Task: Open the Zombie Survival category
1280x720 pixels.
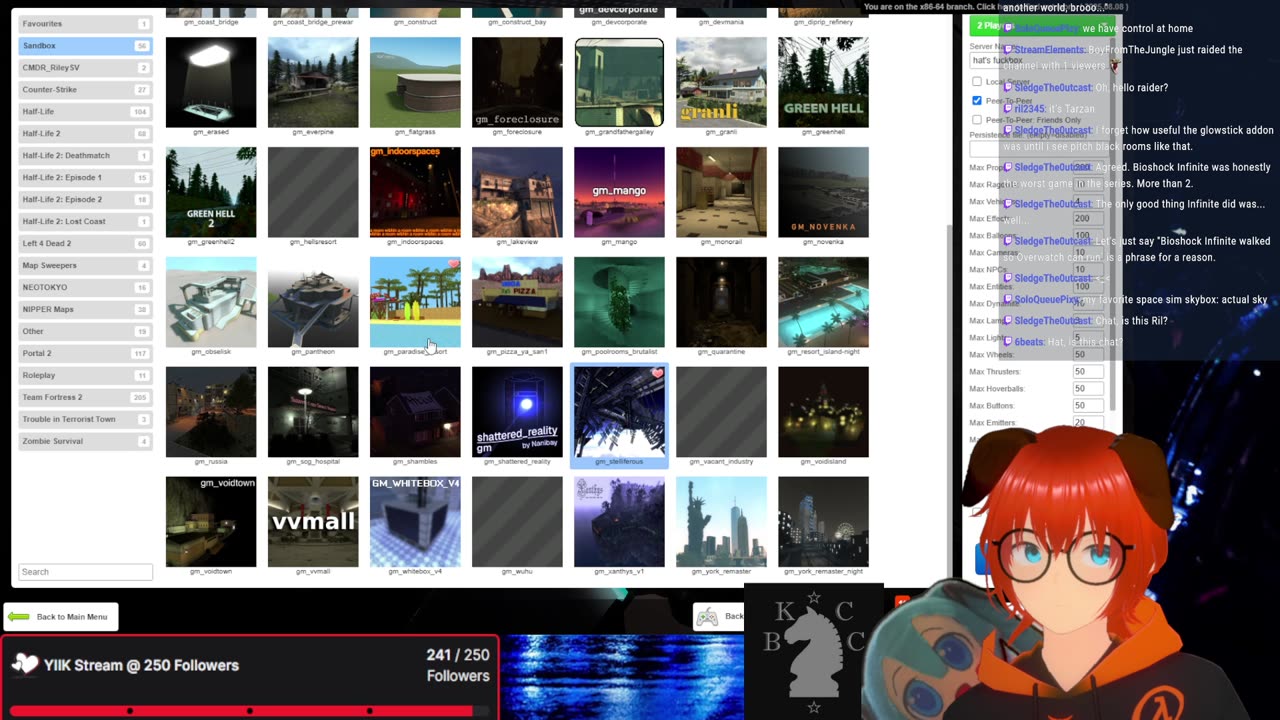Action: pyautogui.click(x=85, y=441)
